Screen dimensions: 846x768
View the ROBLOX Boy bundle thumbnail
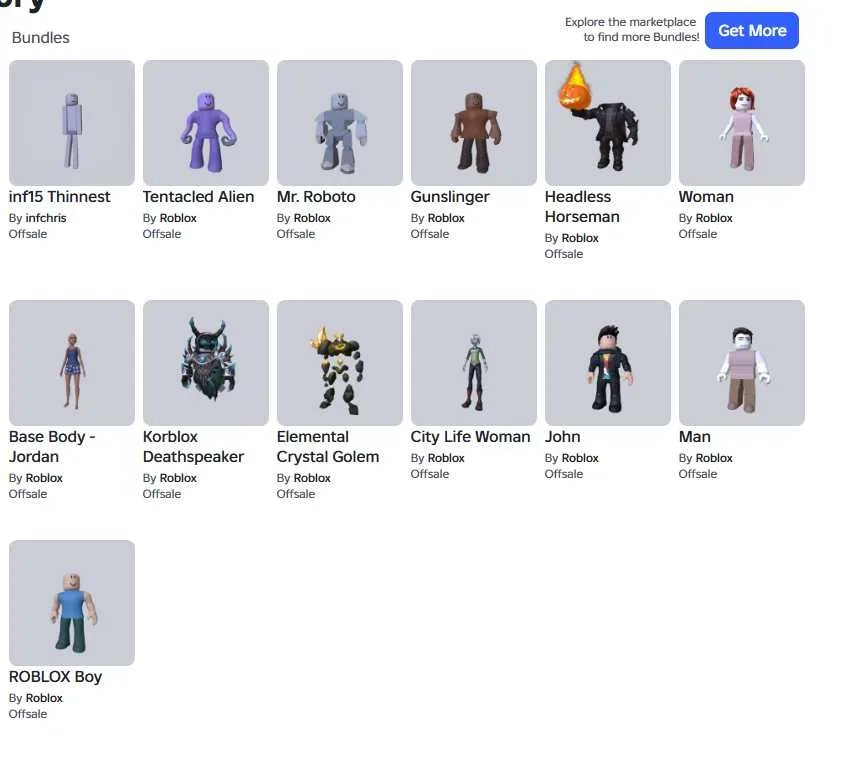point(72,603)
